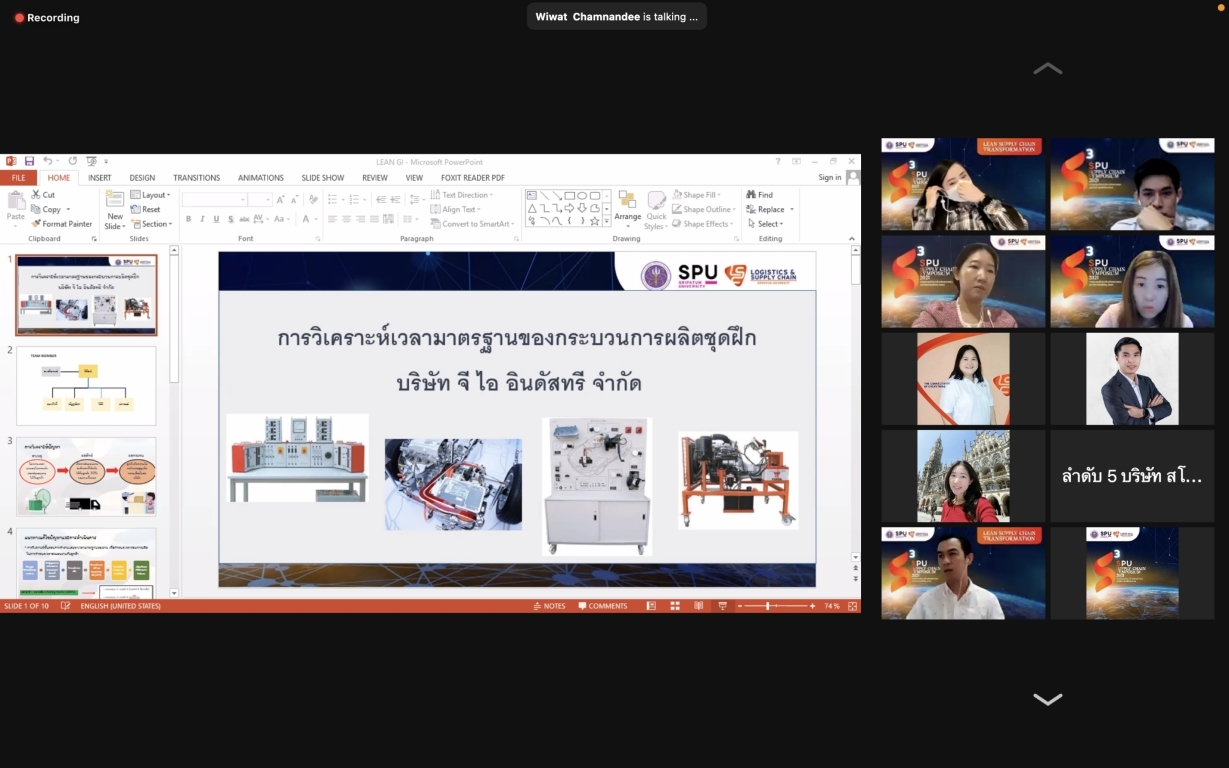Decrease font size with the smaller A icon

pyautogui.click(x=294, y=200)
